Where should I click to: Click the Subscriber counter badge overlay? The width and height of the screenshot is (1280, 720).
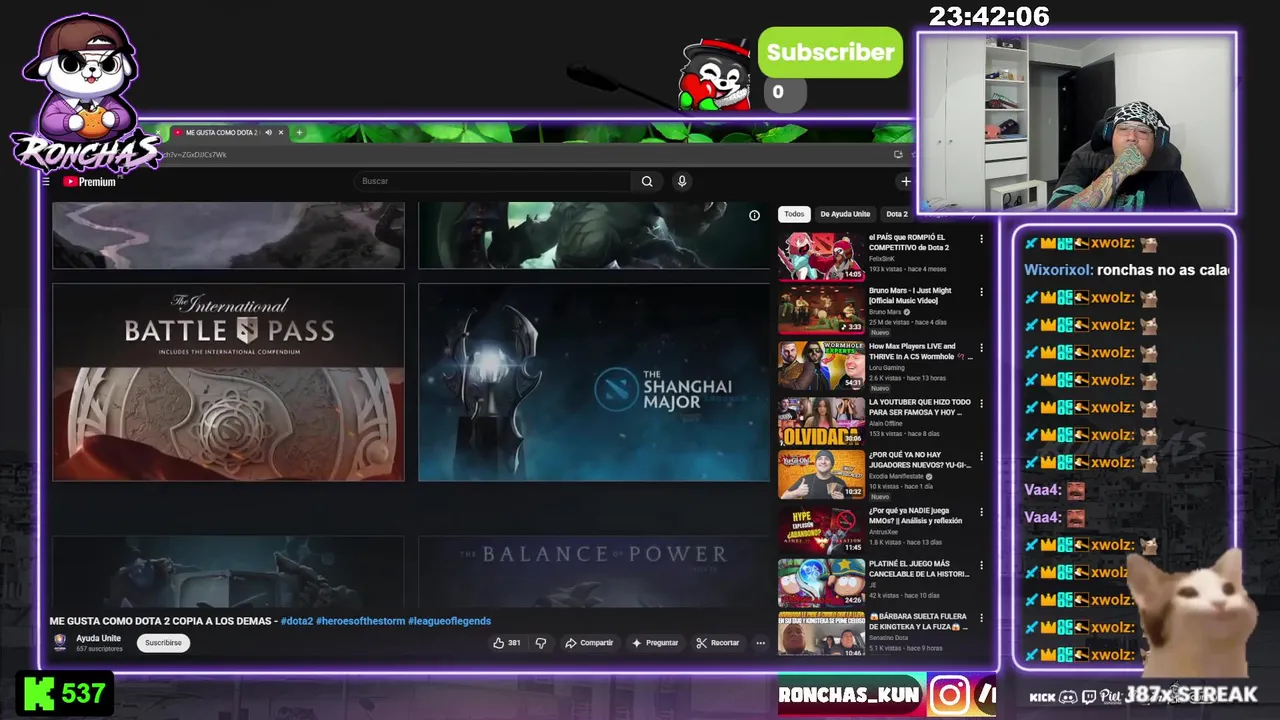(830, 53)
